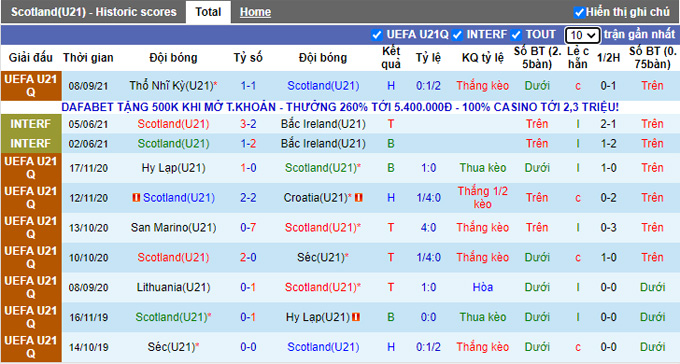This screenshot has height=364, width=680.
Task: Click the 0-0 score on 14/10/19
Action: [248, 348]
